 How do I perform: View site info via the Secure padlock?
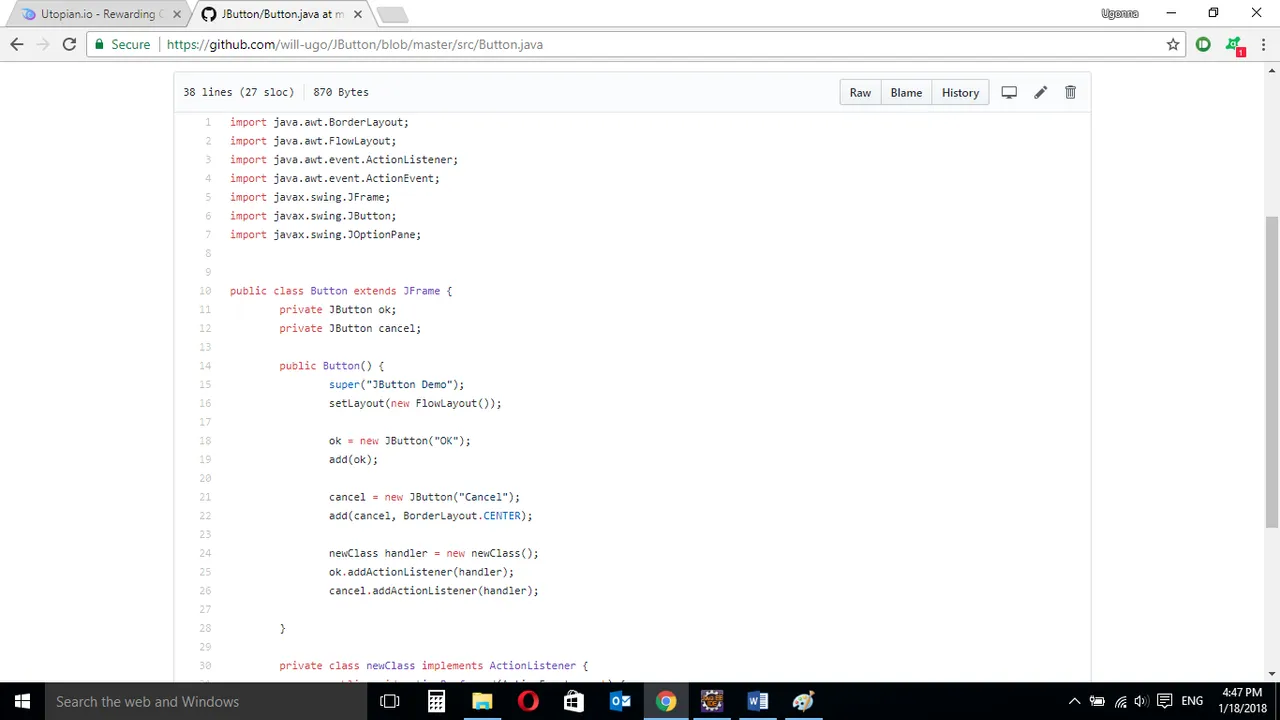tap(122, 44)
